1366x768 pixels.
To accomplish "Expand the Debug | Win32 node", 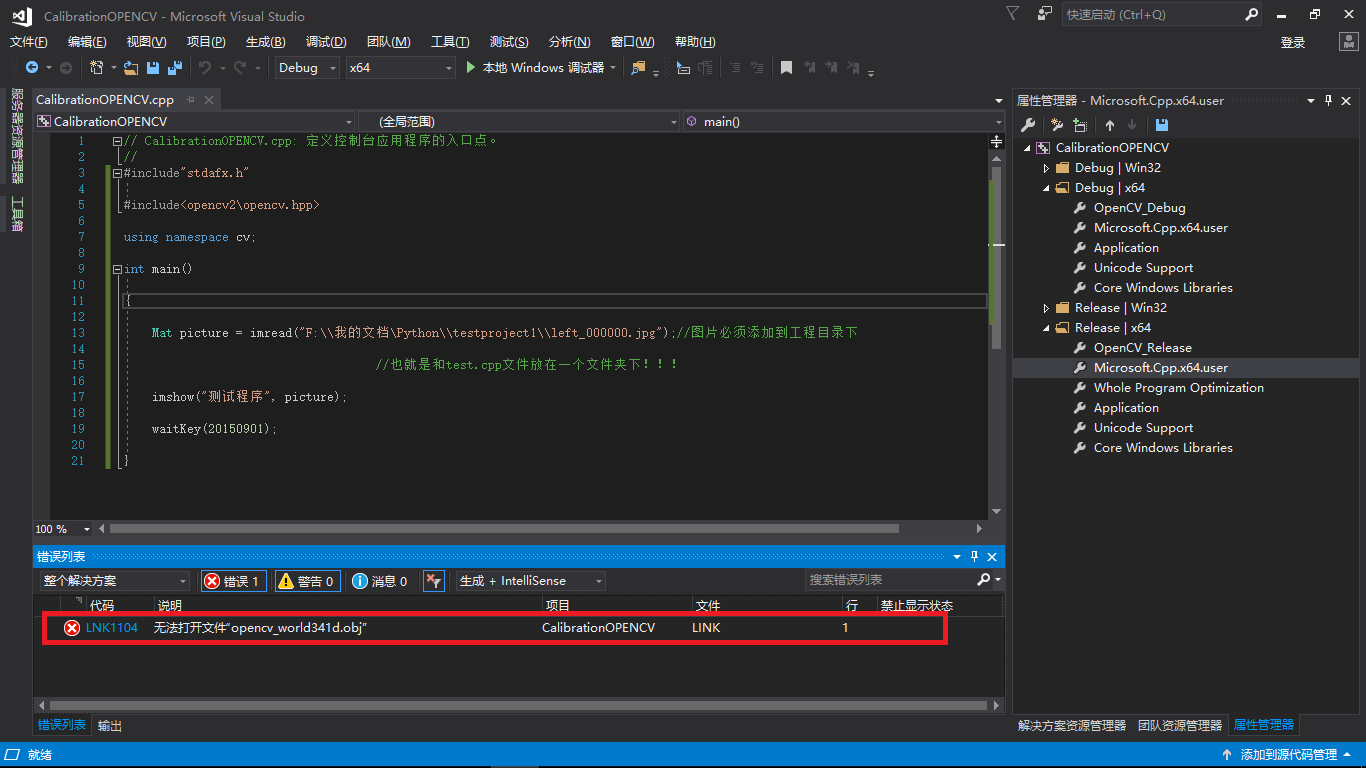I will coord(1047,168).
